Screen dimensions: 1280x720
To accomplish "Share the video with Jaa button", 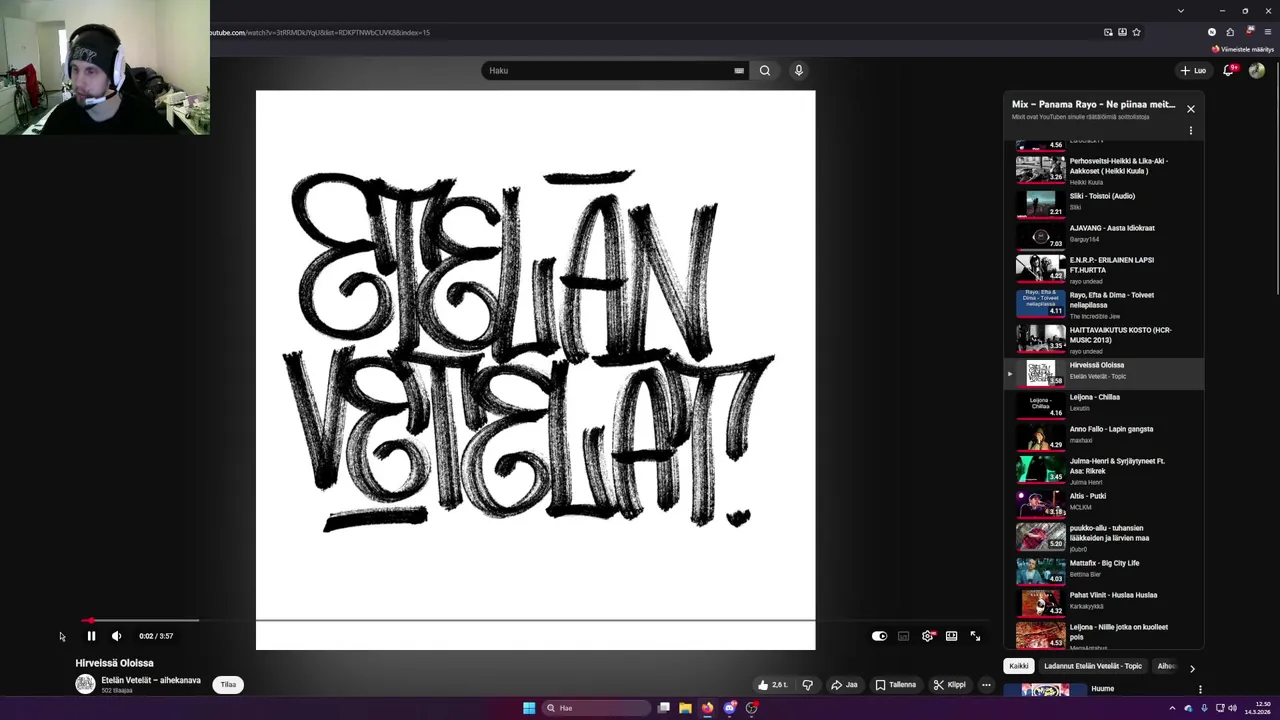I will pos(844,685).
